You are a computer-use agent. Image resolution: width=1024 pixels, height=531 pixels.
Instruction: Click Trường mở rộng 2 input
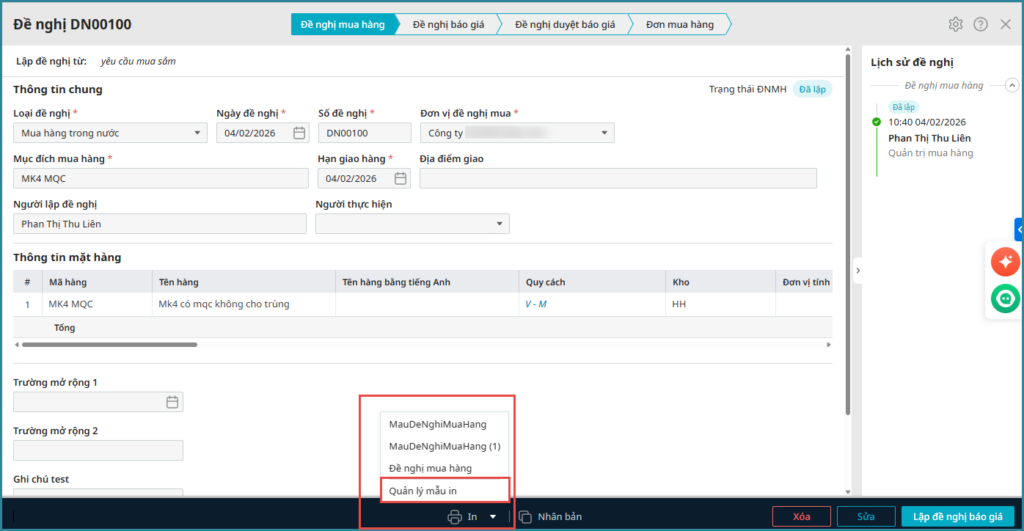point(98,450)
